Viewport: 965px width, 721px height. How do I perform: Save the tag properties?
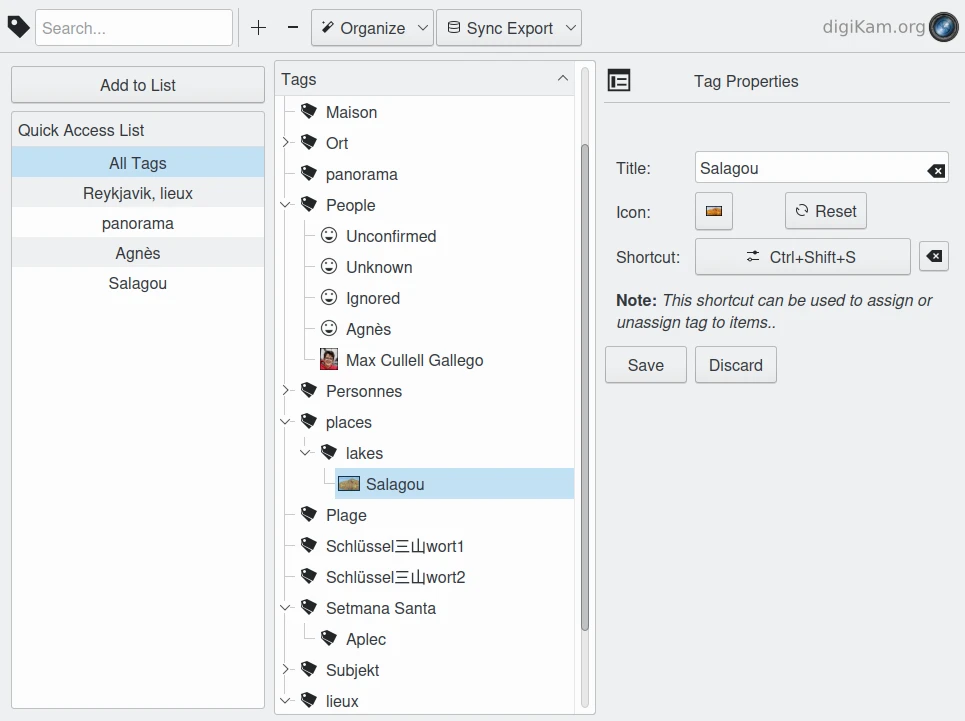[645, 365]
